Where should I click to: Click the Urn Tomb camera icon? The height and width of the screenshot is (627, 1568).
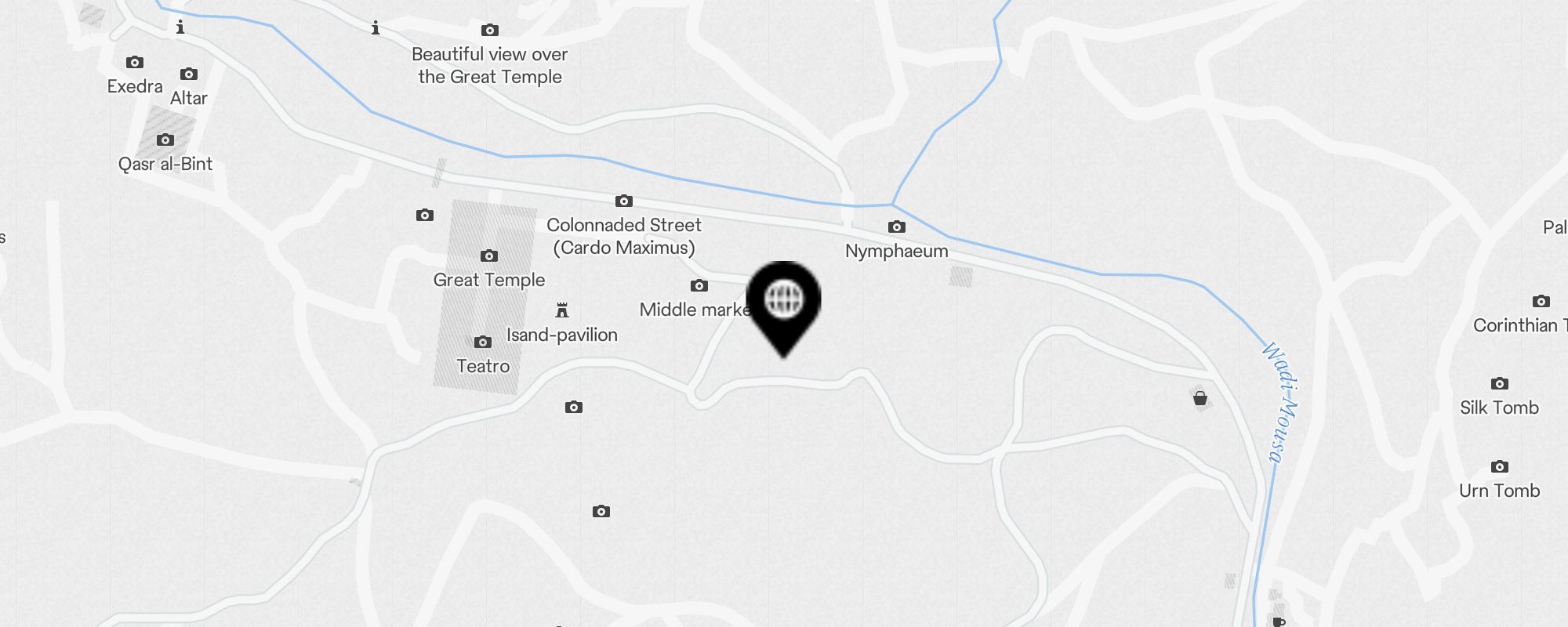click(x=1500, y=466)
